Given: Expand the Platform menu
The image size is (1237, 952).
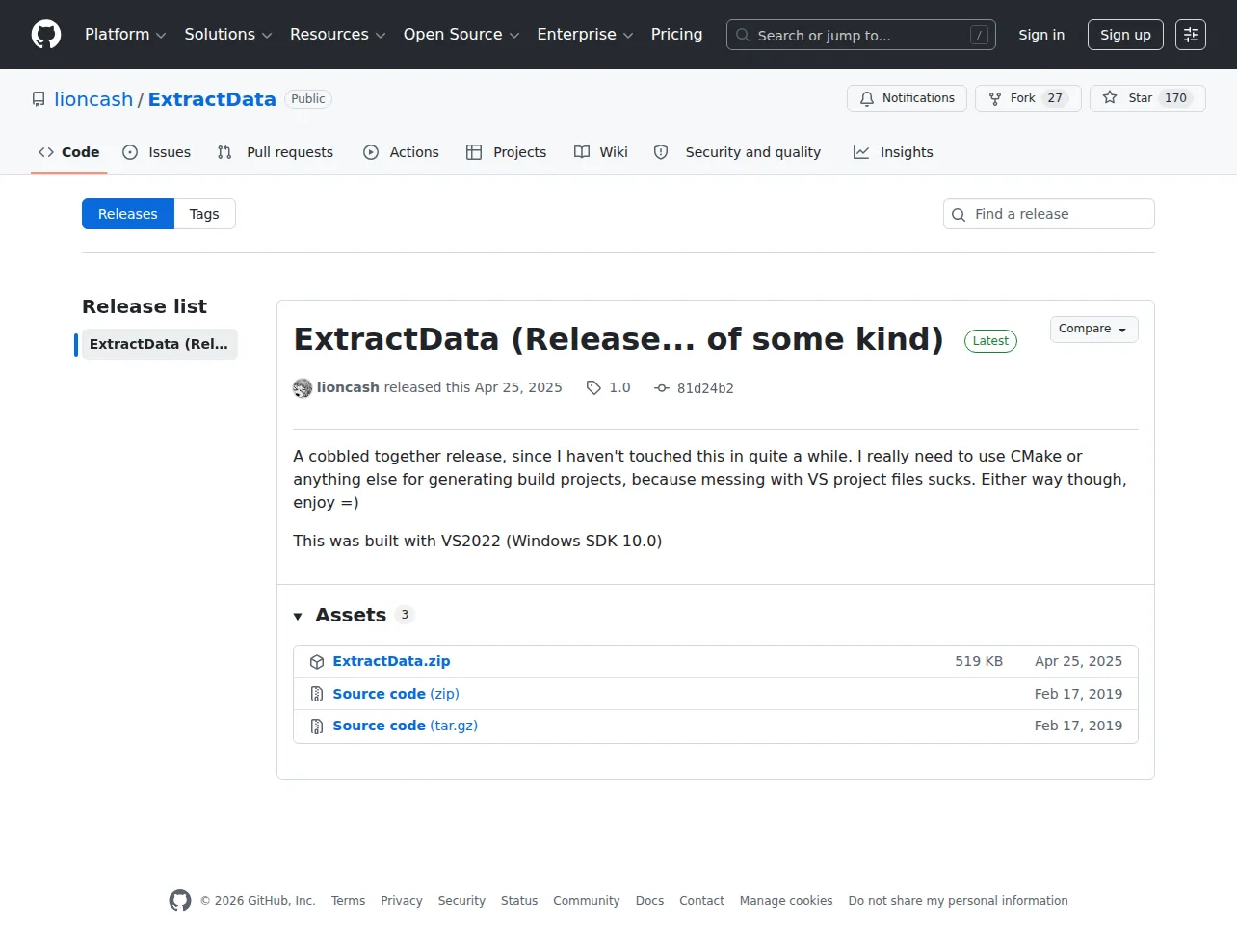Looking at the screenshot, I should (x=125, y=35).
